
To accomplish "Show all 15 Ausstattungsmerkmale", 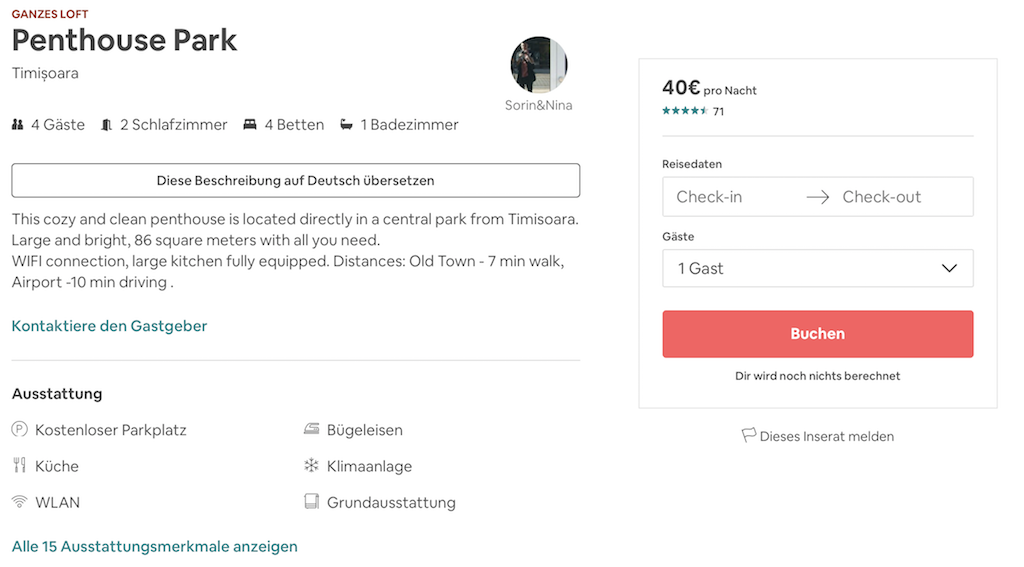I will pyautogui.click(x=155, y=546).
